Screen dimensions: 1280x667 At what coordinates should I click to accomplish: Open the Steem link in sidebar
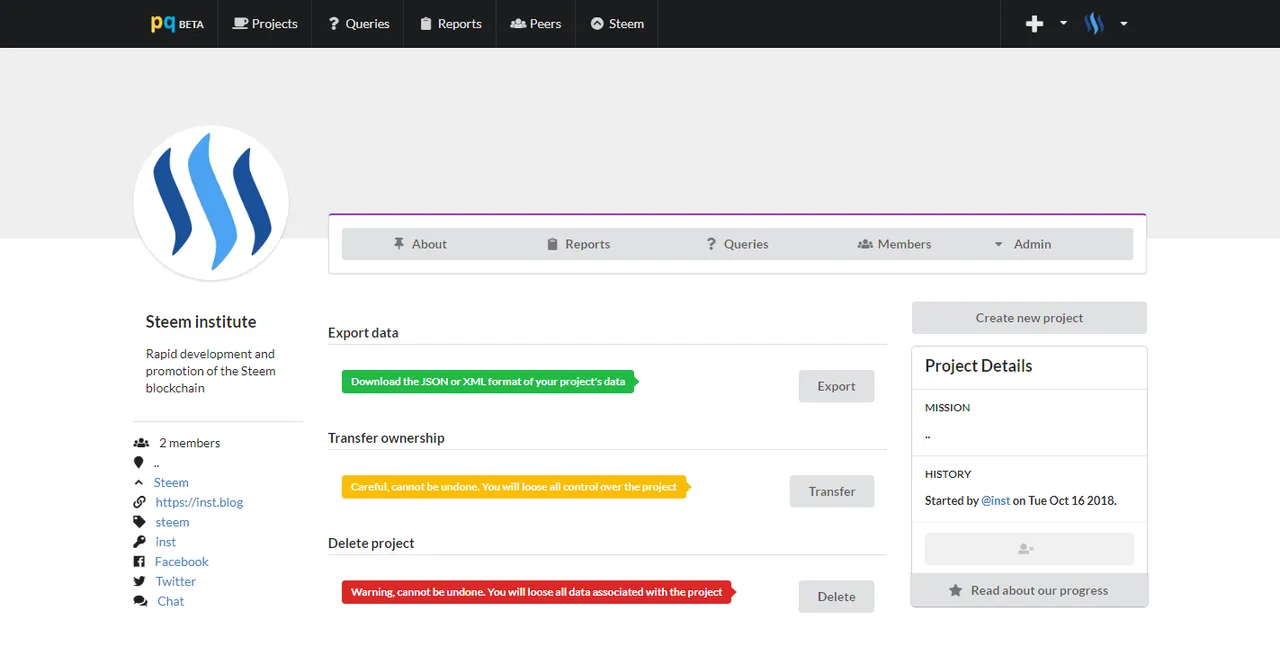171,482
